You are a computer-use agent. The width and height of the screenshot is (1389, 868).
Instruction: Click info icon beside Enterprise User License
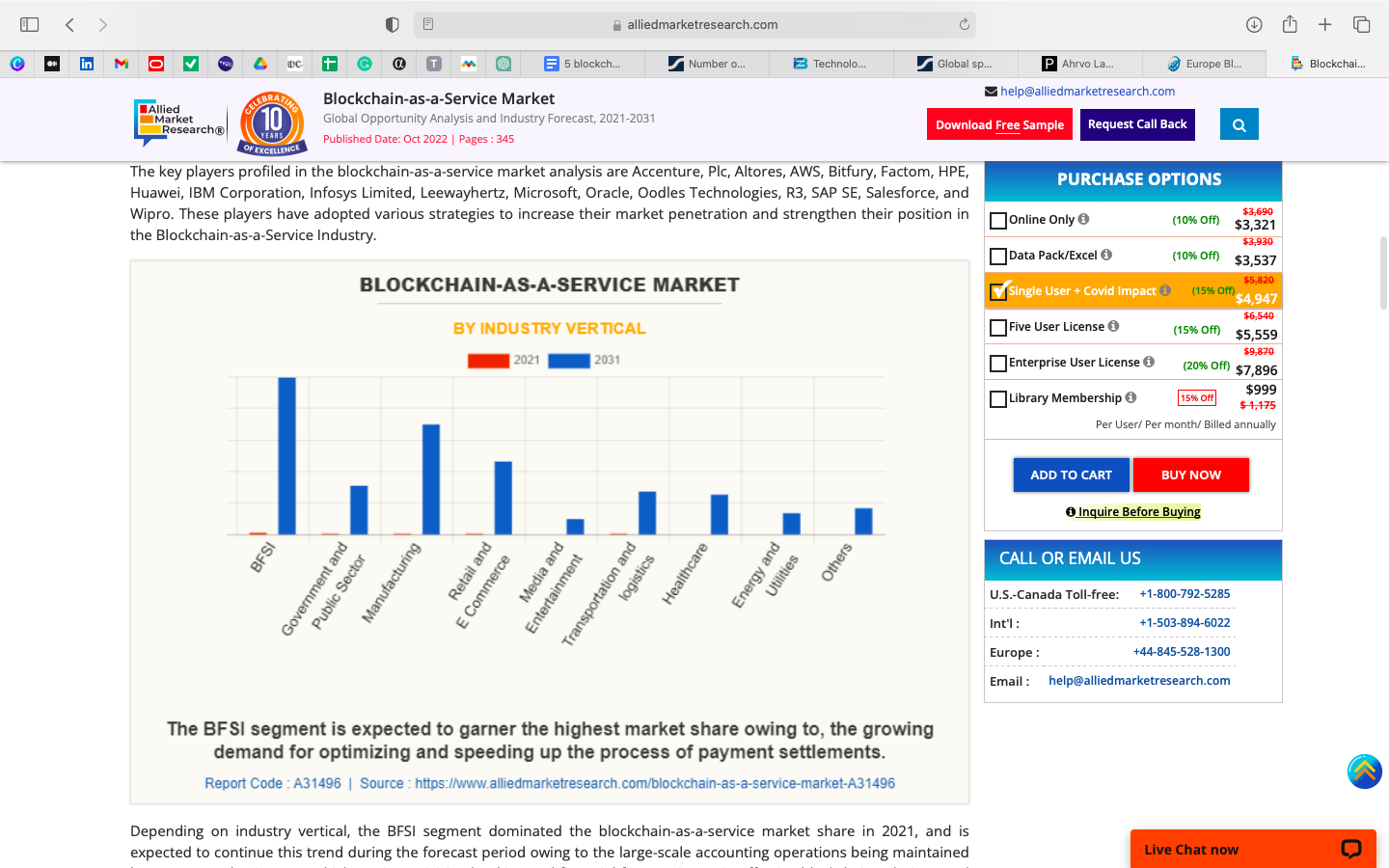tap(1149, 362)
